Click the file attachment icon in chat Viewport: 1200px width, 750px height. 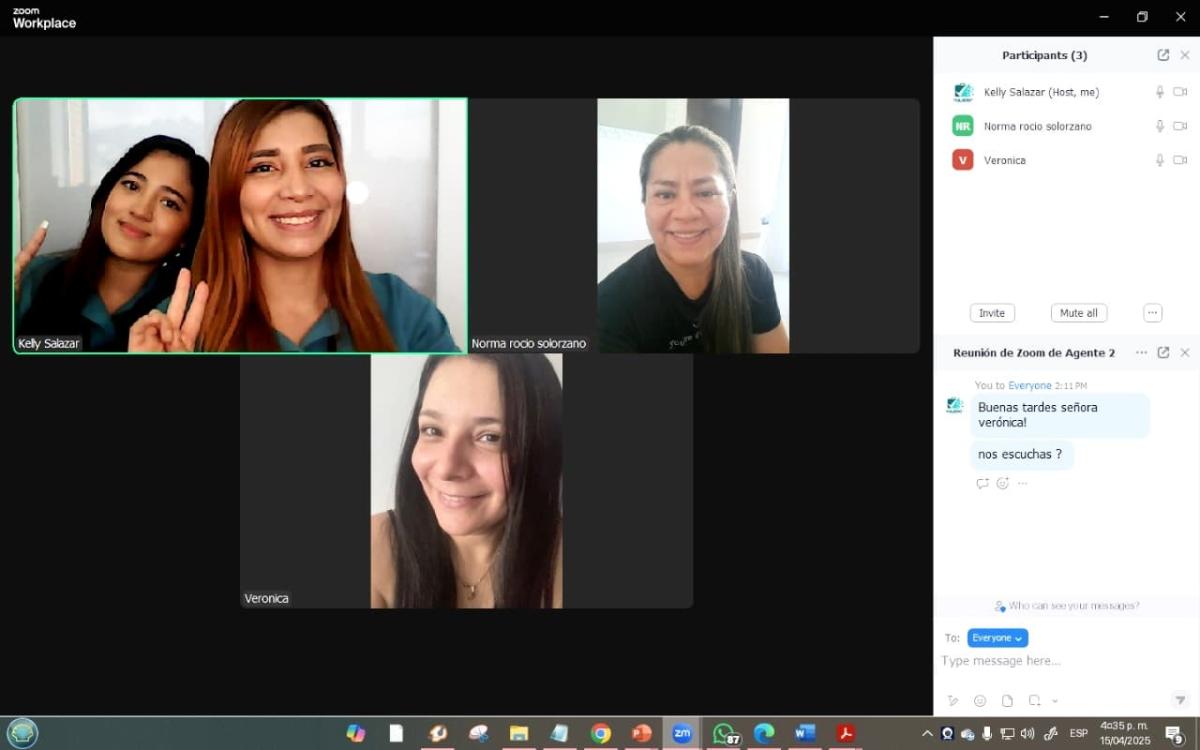pyautogui.click(x=1007, y=701)
